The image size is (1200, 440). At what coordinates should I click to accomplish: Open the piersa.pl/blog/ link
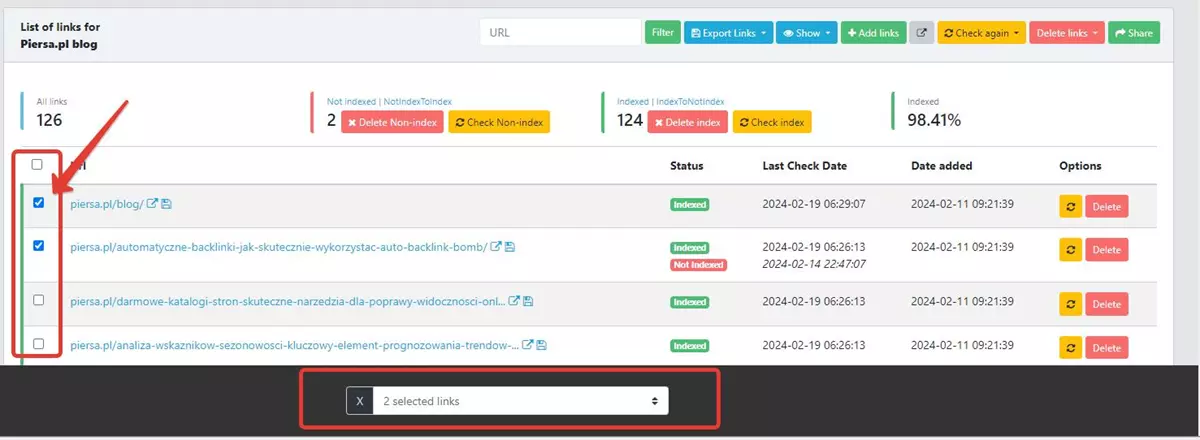click(107, 204)
